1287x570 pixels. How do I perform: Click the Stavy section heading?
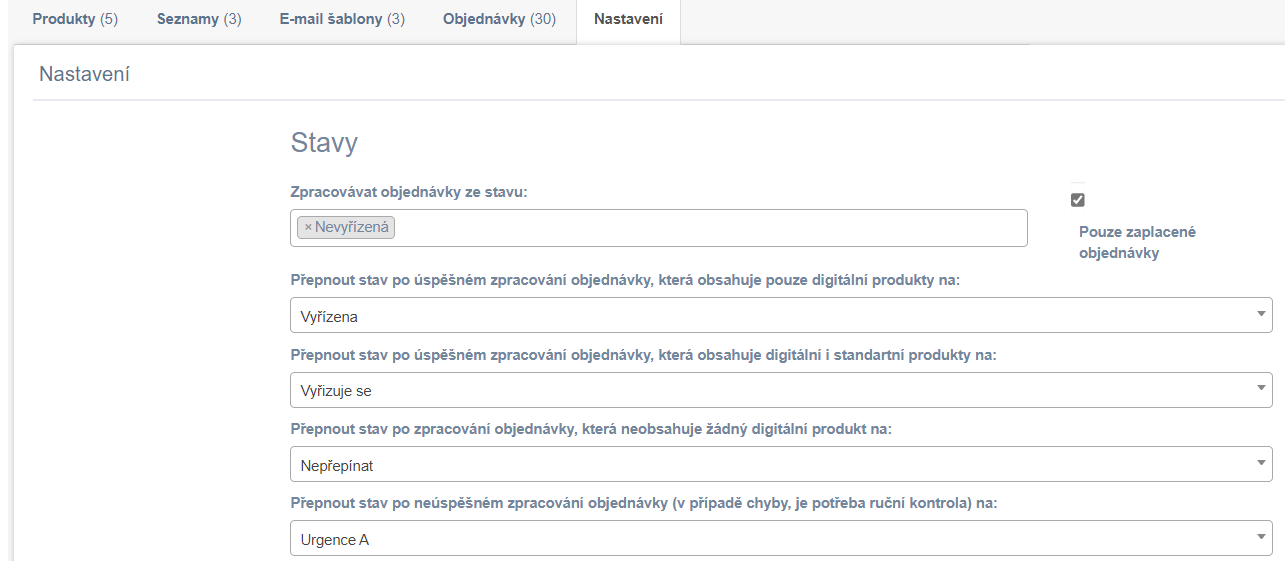pos(324,143)
